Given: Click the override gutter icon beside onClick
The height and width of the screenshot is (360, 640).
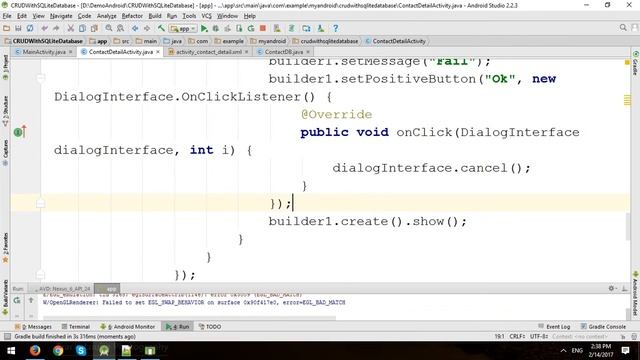Looking at the screenshot, I should tap(20, 132).
